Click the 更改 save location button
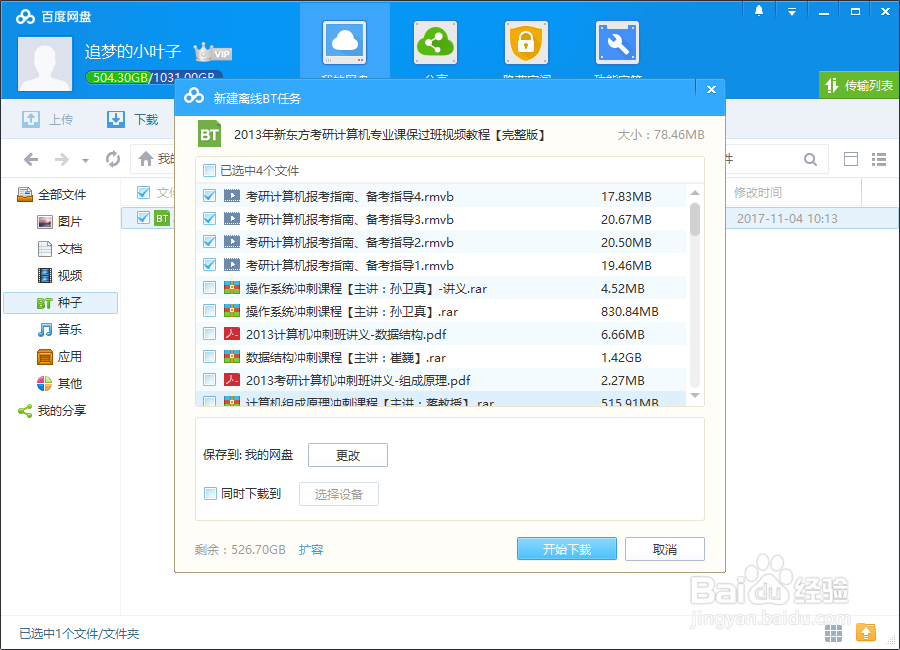Screen dimensions: 900x650 point(348,455)
